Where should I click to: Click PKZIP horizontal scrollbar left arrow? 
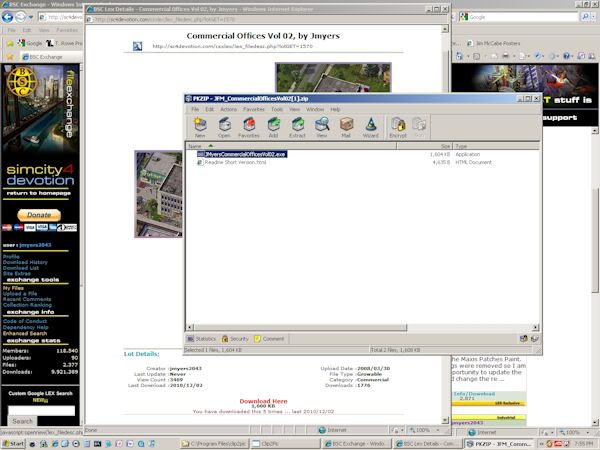(x=190, y=328)
